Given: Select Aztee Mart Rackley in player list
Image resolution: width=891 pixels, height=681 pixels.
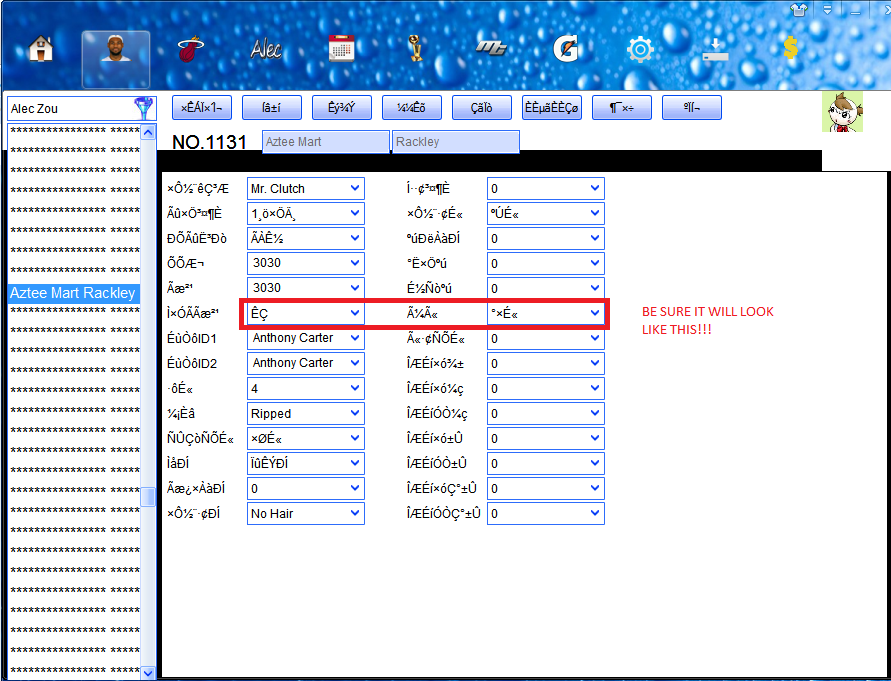Looking at the screenshot, I should 73,293.
